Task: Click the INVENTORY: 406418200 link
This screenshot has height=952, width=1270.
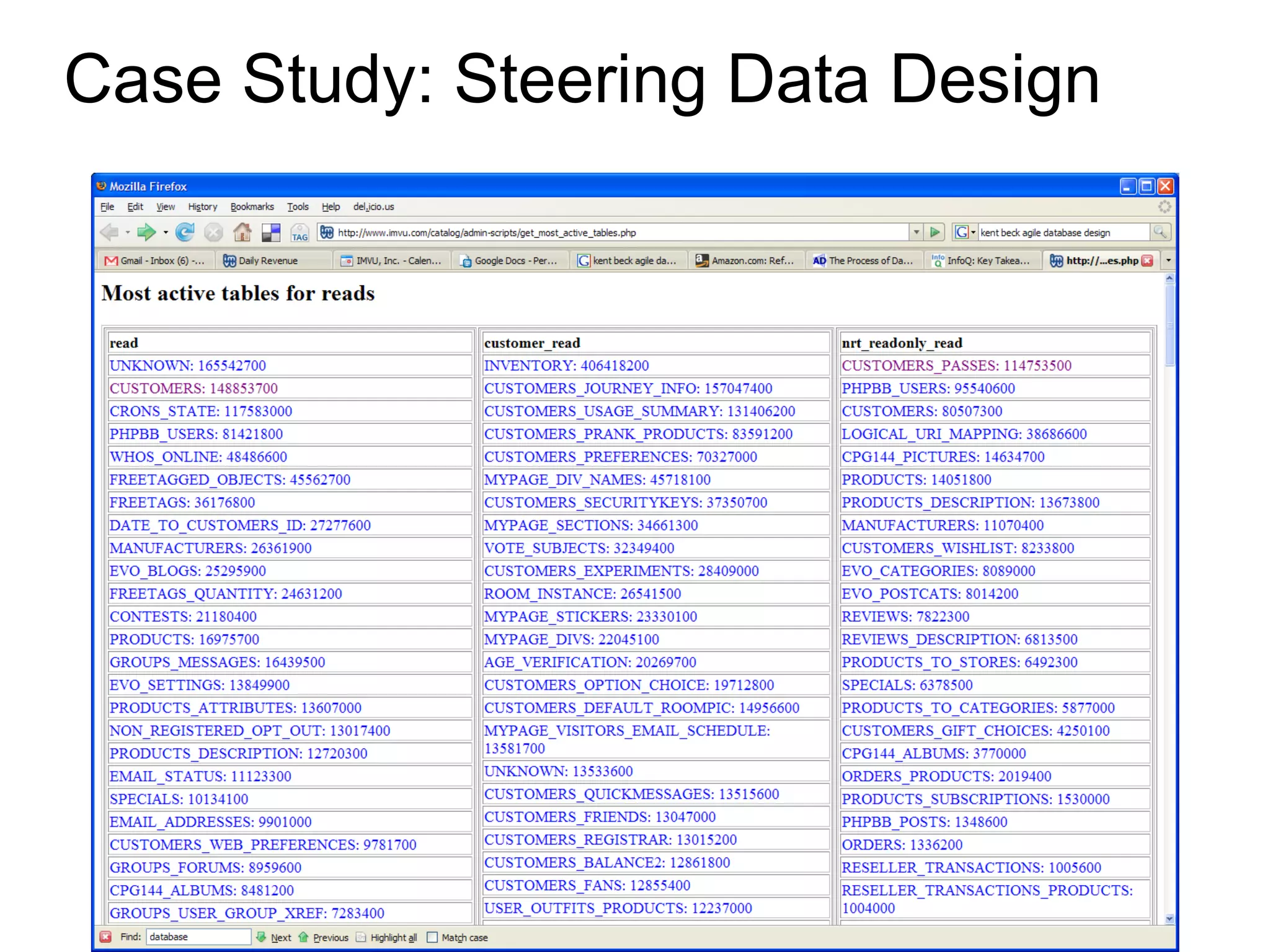Action: (x=566, y=366)
